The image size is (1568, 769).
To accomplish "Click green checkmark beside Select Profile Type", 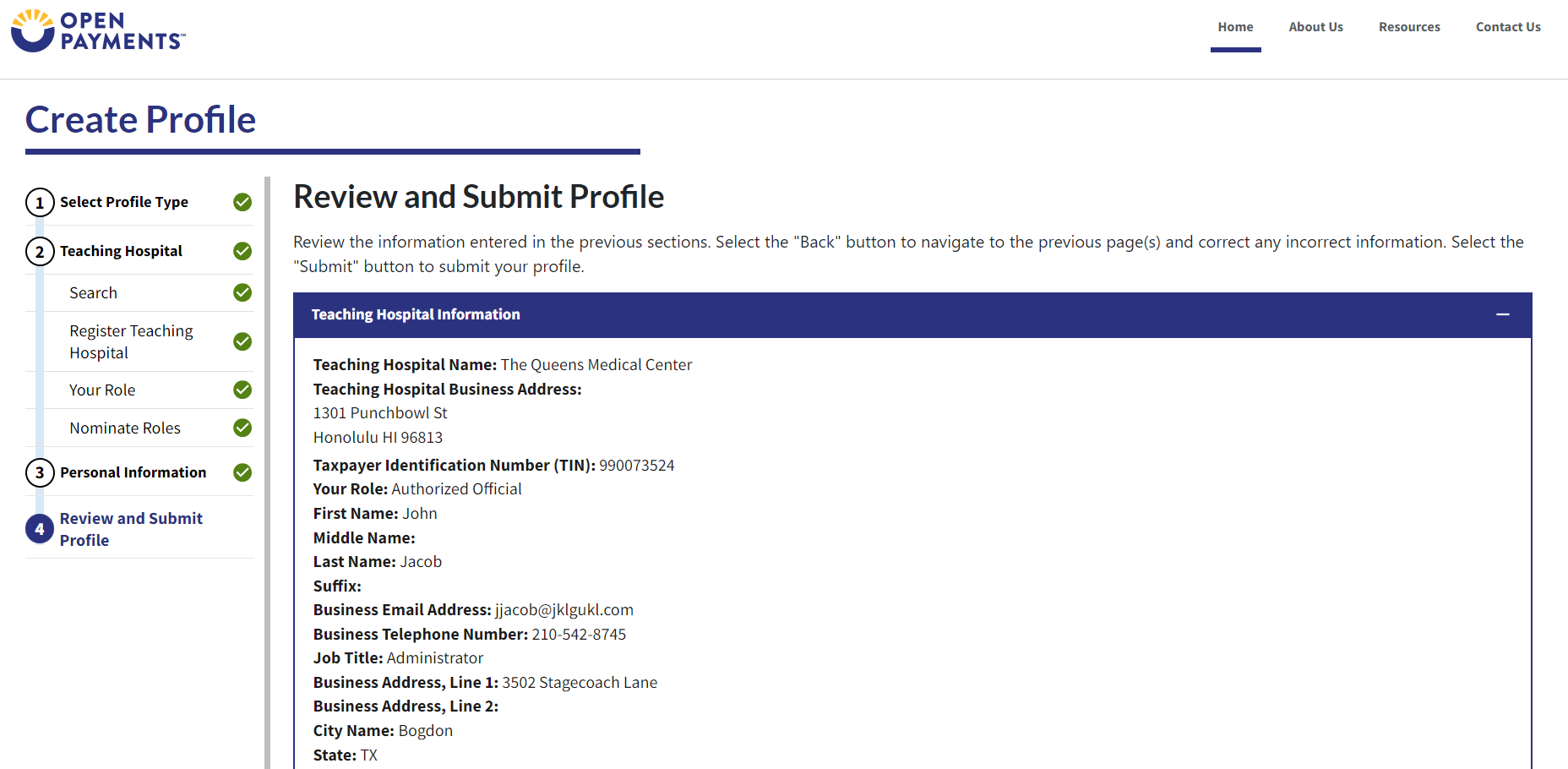I will [x=242, y=202].
